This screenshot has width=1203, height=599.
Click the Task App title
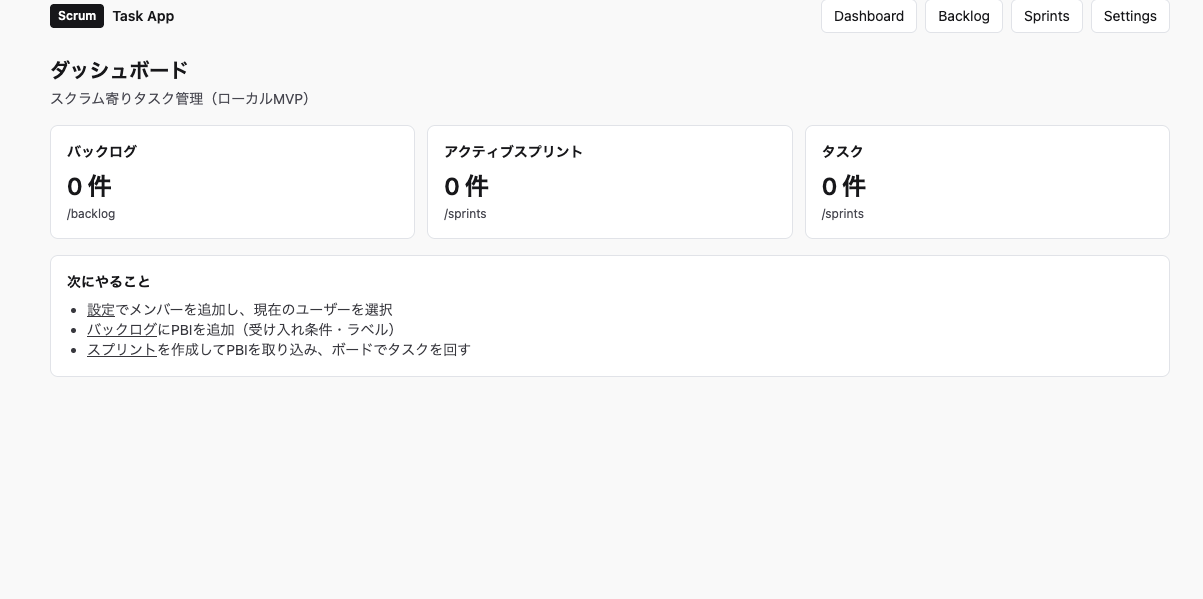pos(143,16)
